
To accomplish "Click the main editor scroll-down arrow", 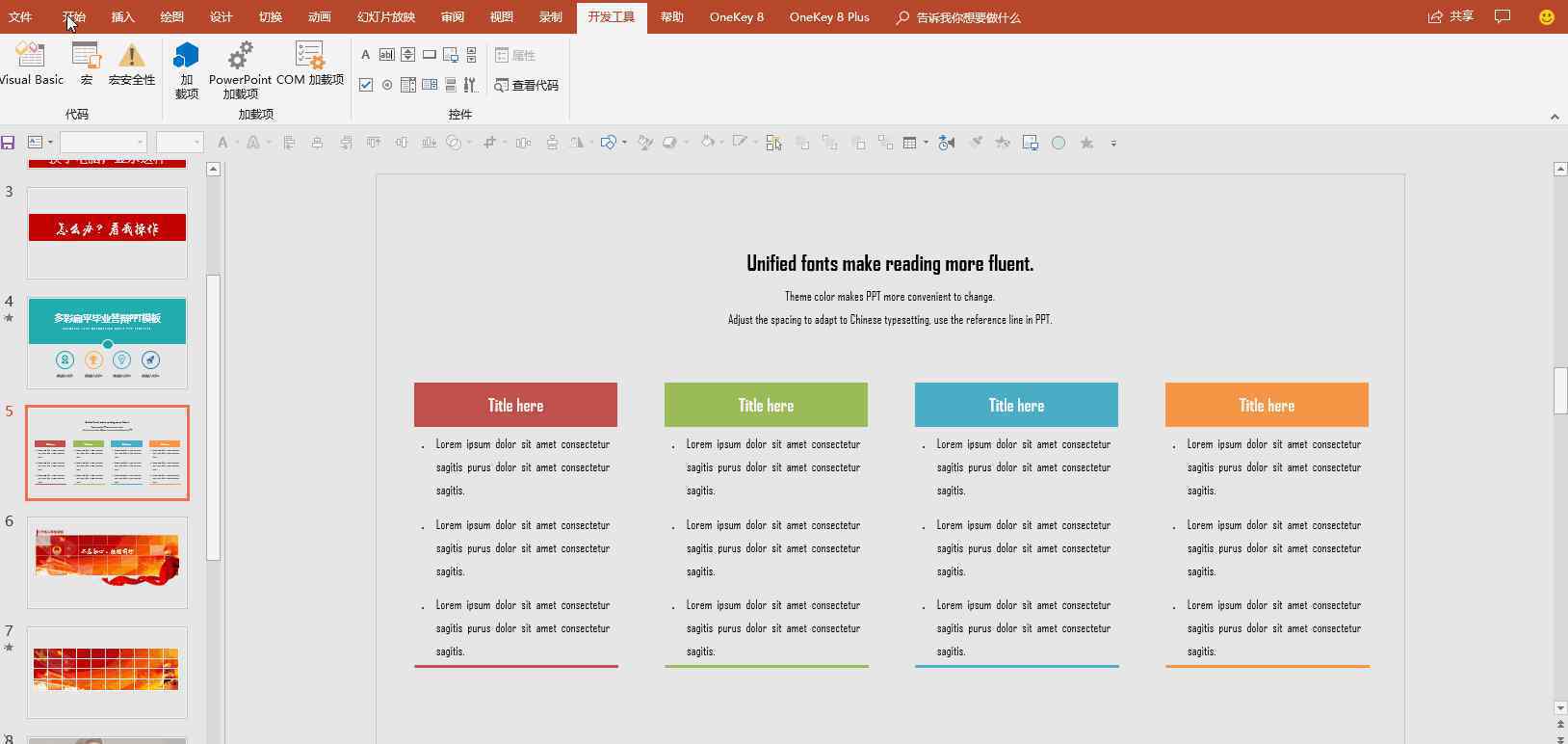I will [1560, 708].
